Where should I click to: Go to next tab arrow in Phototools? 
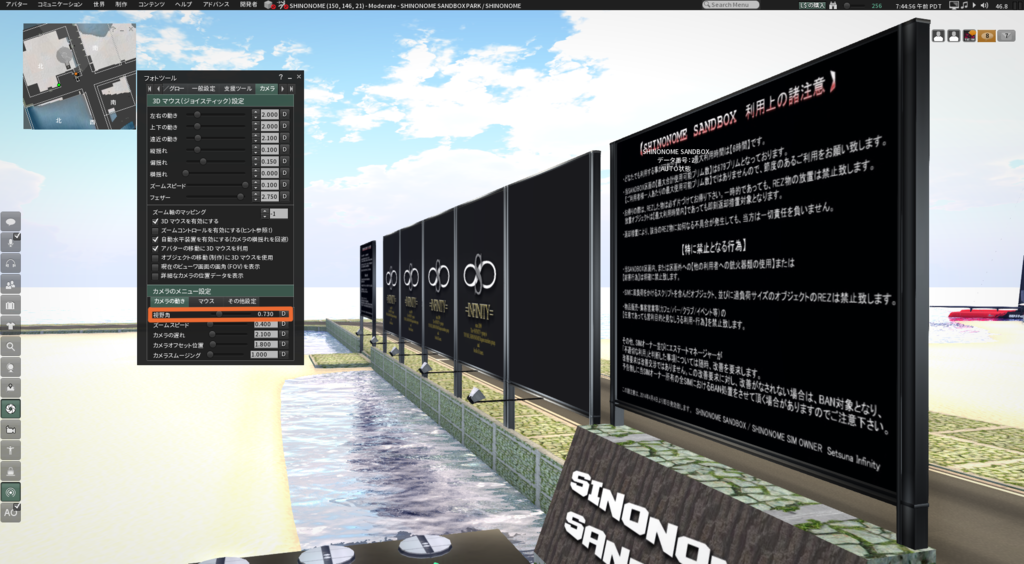click(283, 88)
